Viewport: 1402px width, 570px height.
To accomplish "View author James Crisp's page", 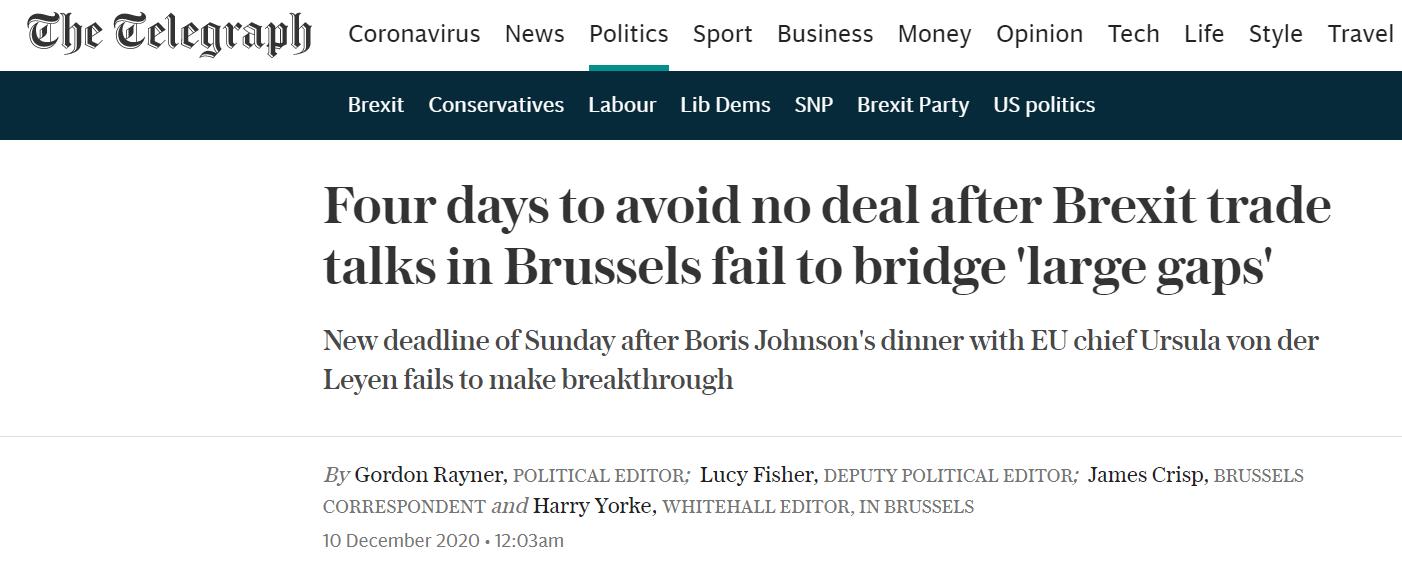I will [1146, 475].
